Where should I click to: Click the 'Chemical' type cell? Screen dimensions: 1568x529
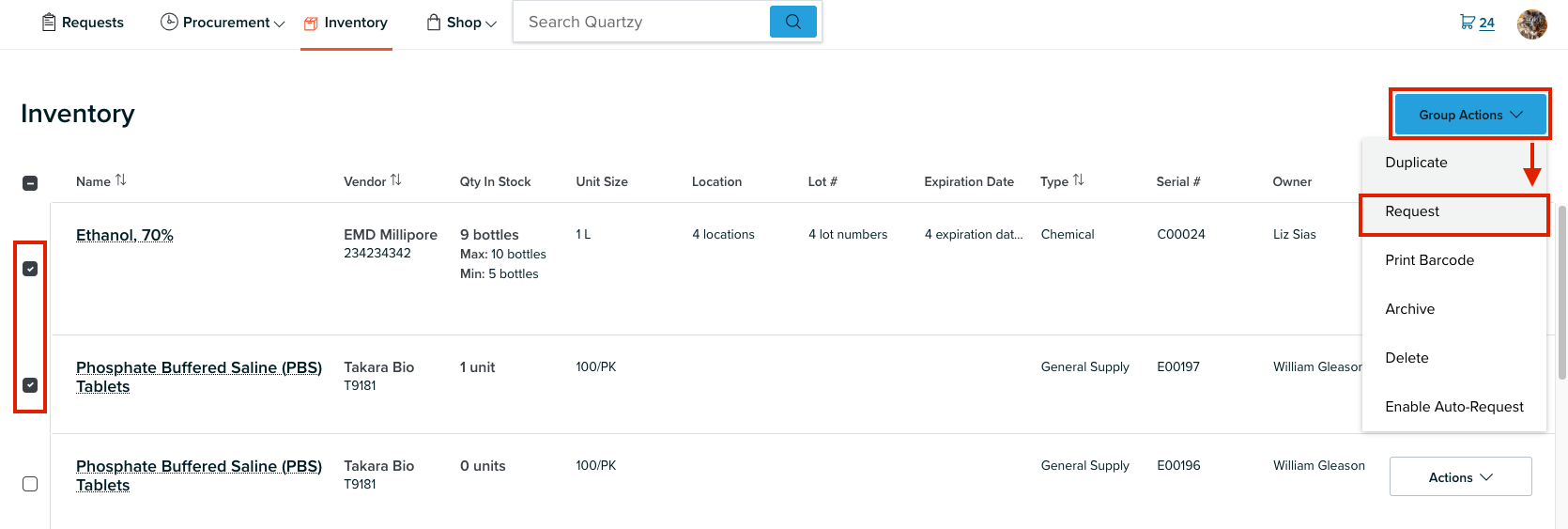(x=1068, y=235)
